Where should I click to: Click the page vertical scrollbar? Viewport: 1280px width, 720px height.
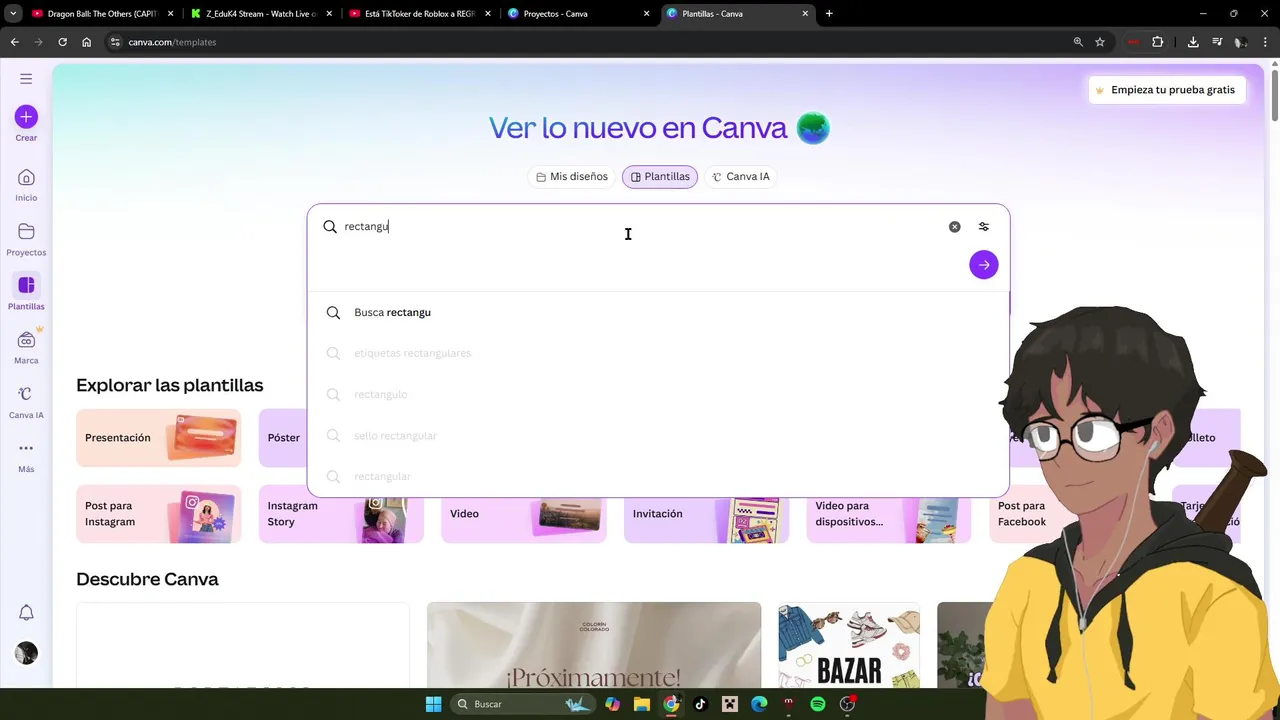coord(1274,96)
